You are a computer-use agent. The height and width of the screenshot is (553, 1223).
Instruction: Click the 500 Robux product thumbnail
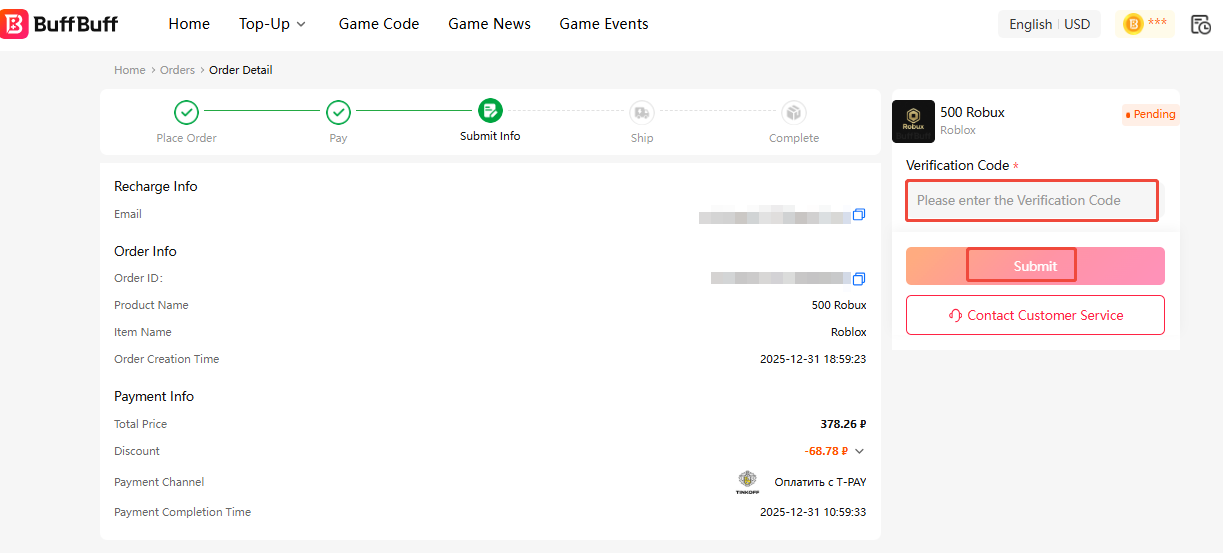coord(913,121)
